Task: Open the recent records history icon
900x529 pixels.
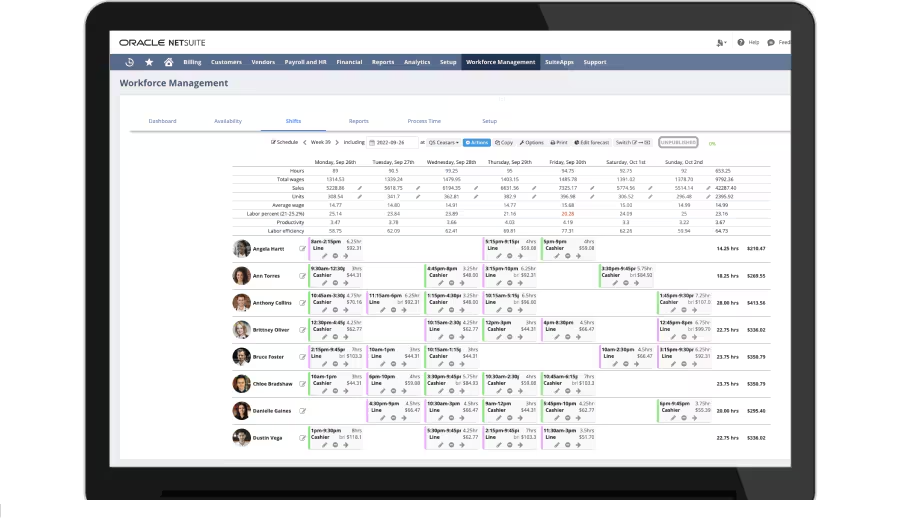Action: click(x=130, y=62)
